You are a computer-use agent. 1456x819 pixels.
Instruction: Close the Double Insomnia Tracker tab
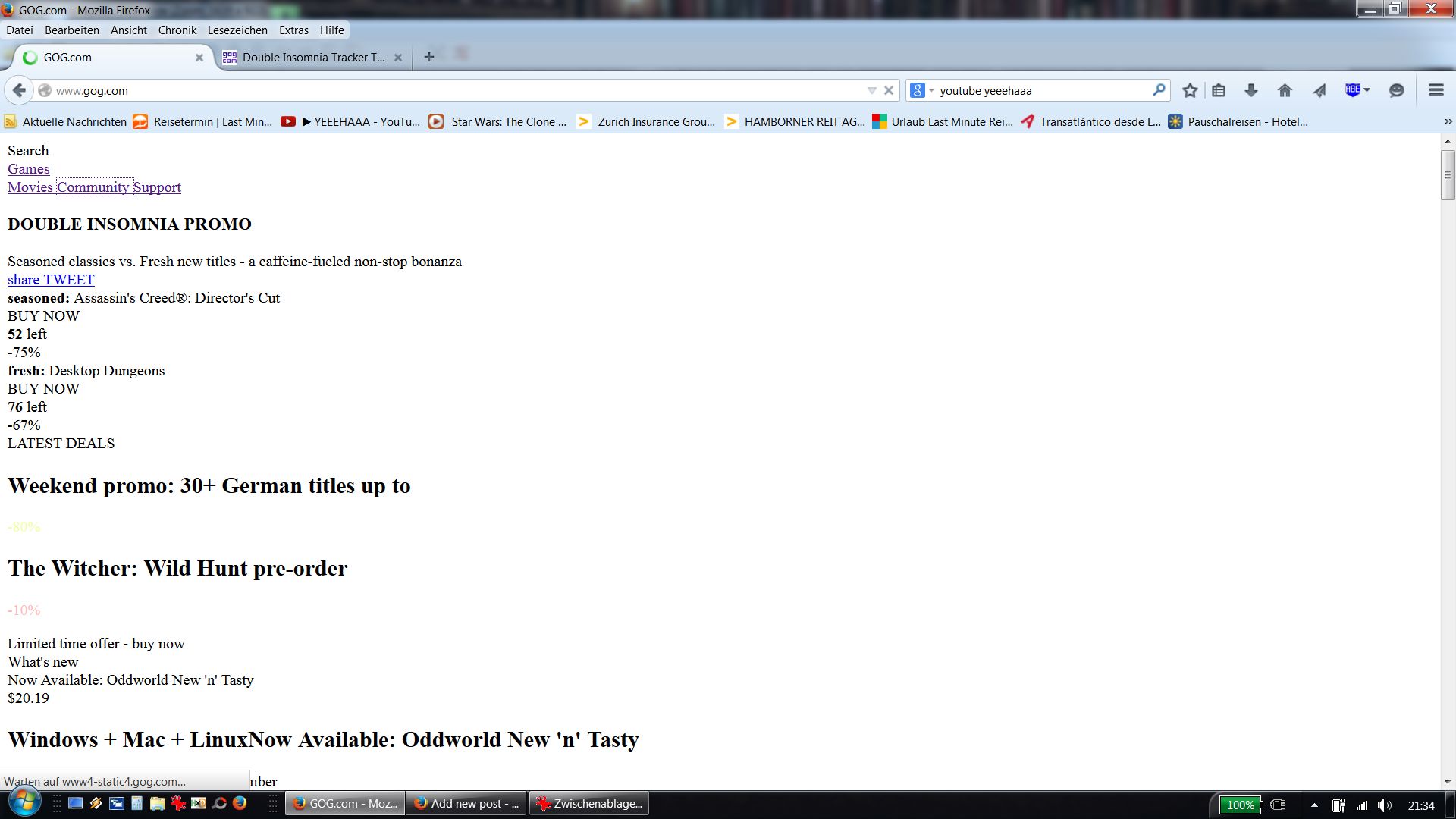tap(398, 58)
